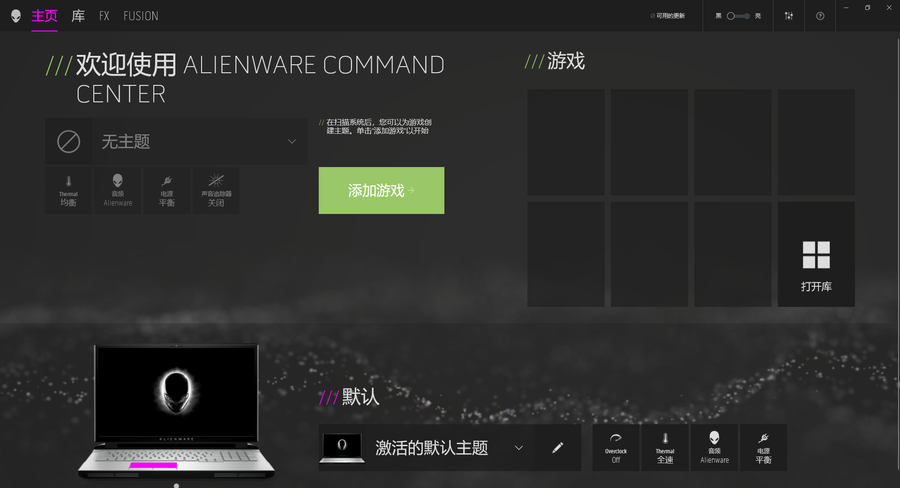Open the 声音追踪器 关闭 tile
Viewport: 900px width, 488px height.
coord(216,190)
